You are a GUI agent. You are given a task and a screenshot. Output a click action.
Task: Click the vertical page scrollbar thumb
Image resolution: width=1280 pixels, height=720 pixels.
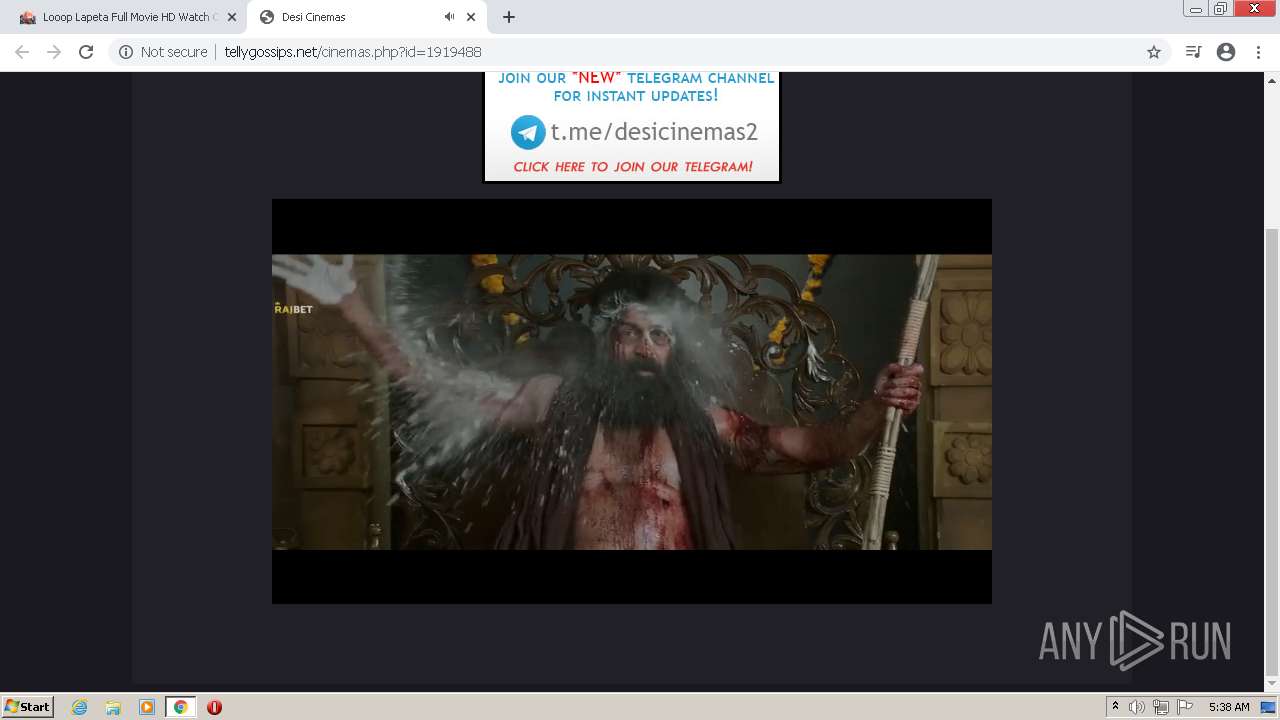tap(1271, 452)
